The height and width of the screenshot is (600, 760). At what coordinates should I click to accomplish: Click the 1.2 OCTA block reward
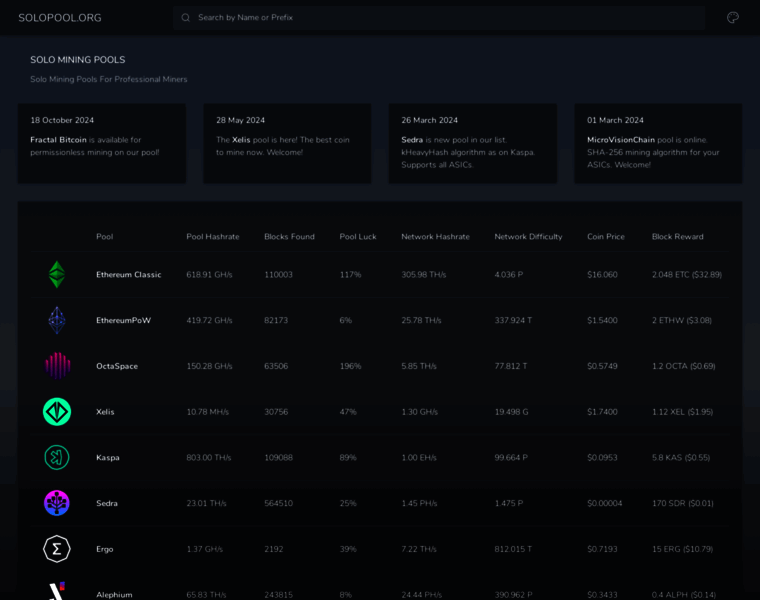tap(683, 366)
